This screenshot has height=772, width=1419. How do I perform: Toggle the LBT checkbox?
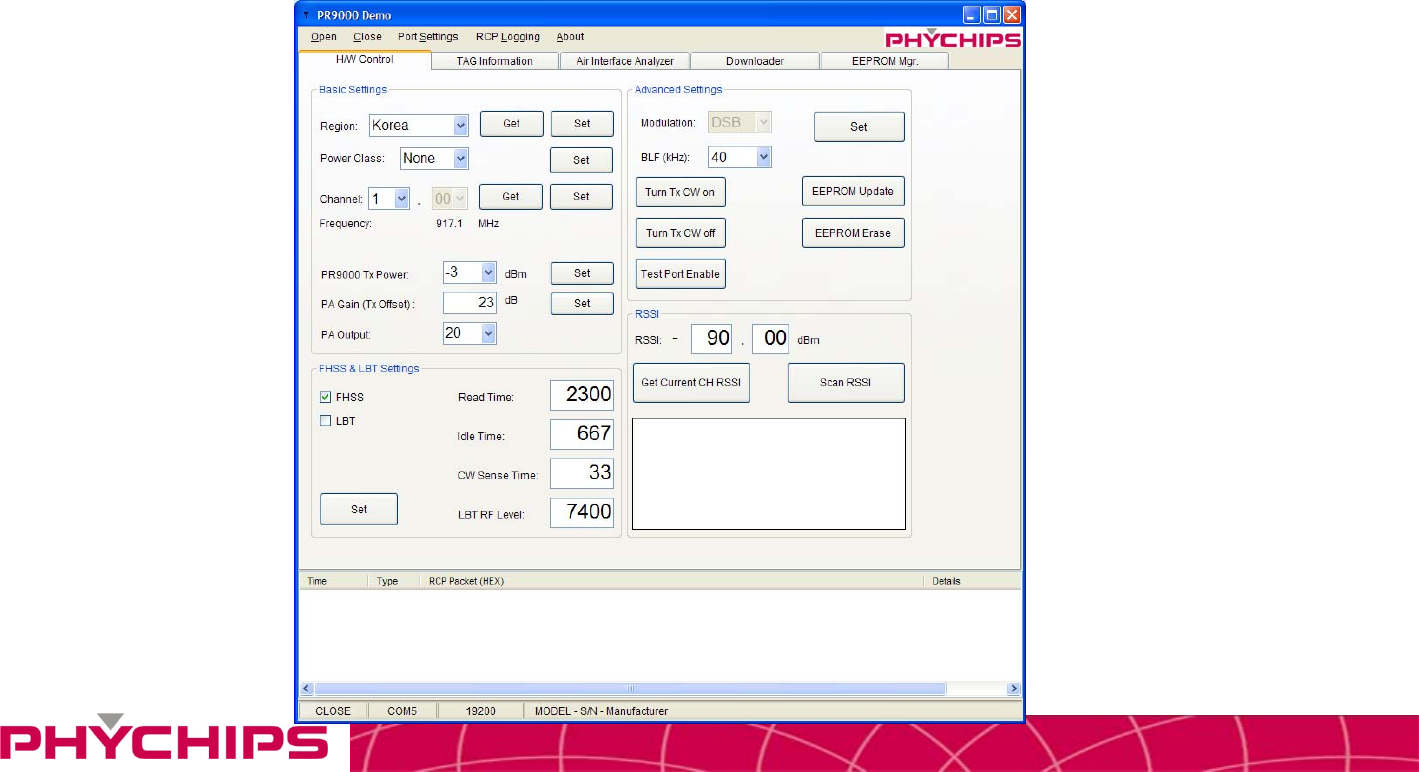click(326, 421)
